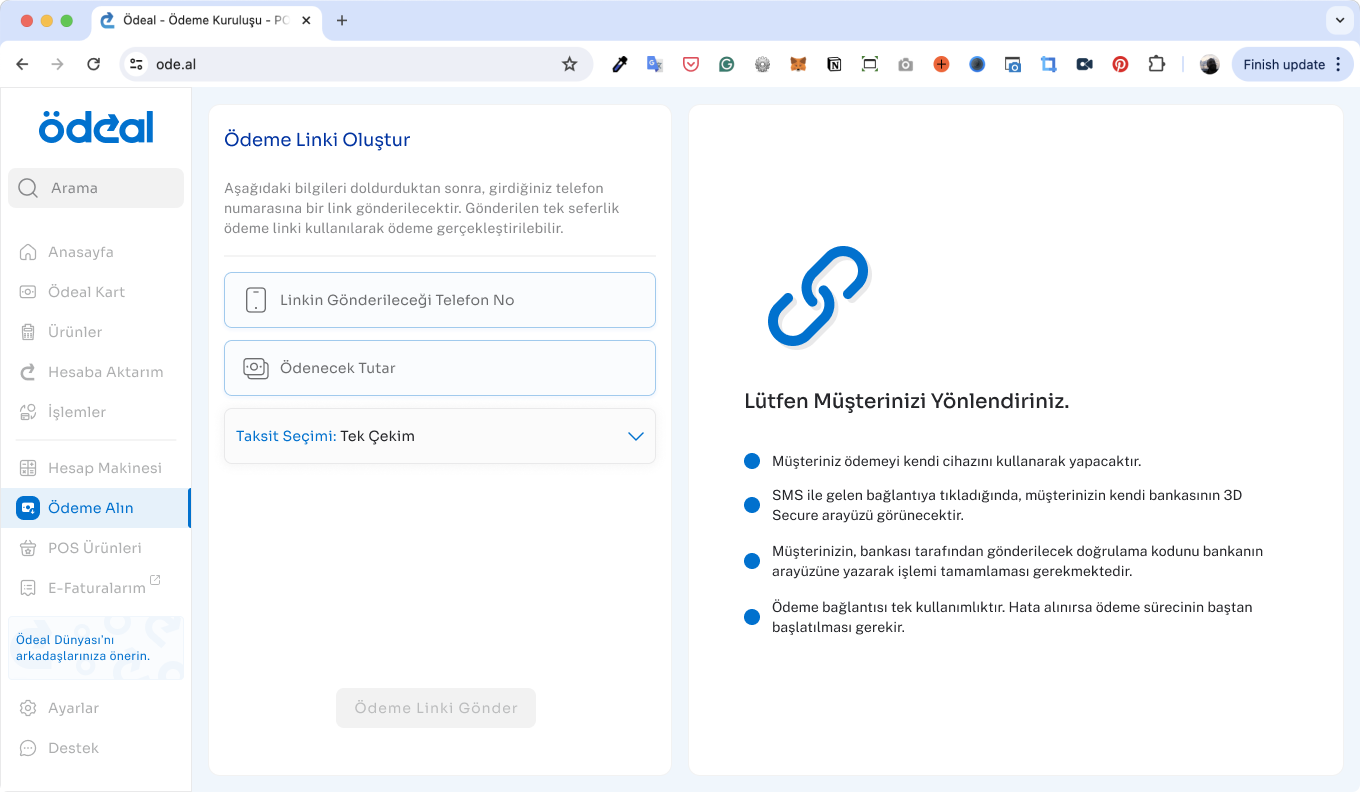
Task: Open POS Ürünleri in the sidebar
Action: pos(95,548)
